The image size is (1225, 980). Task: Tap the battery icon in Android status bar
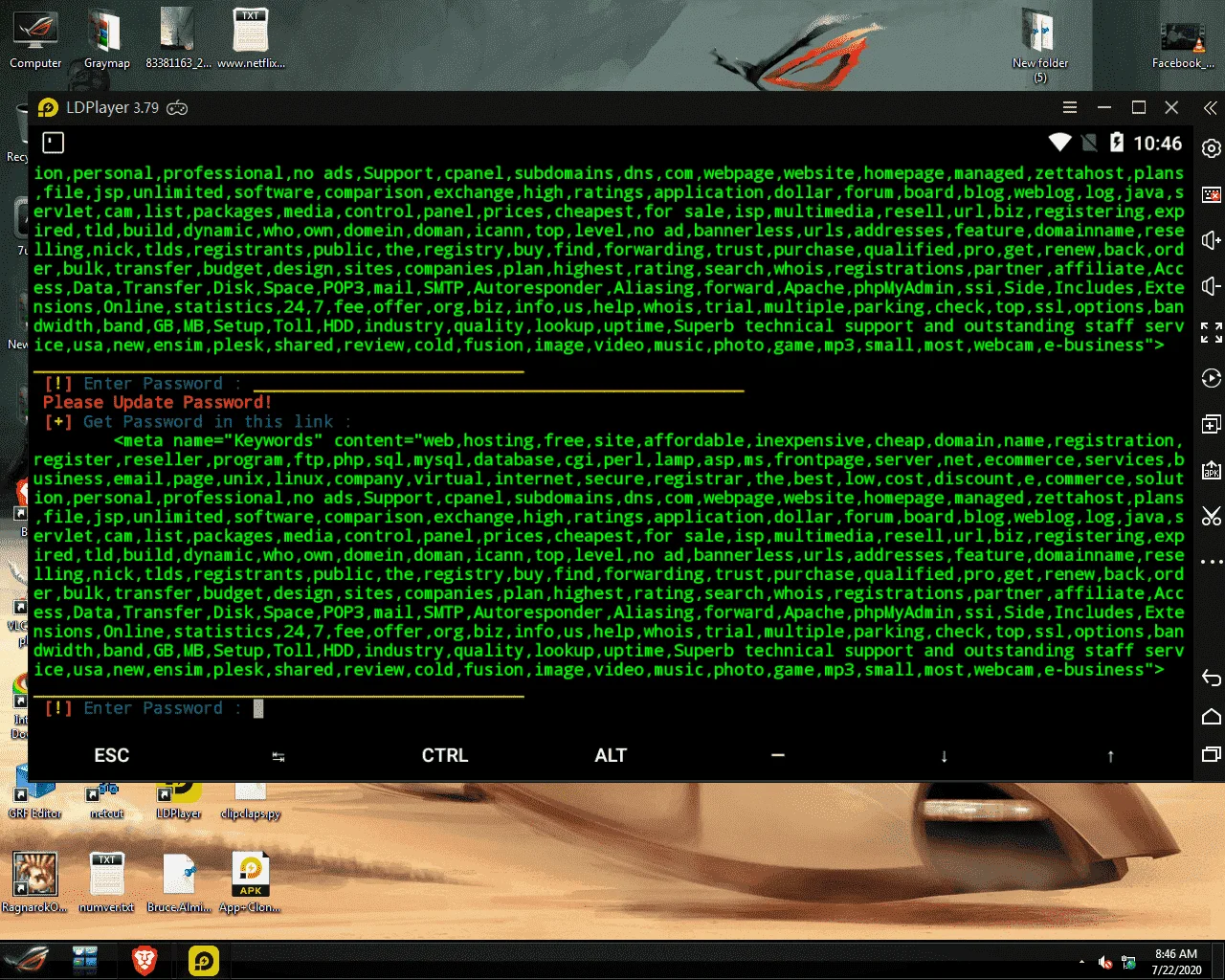click(x=1116, y=143)
